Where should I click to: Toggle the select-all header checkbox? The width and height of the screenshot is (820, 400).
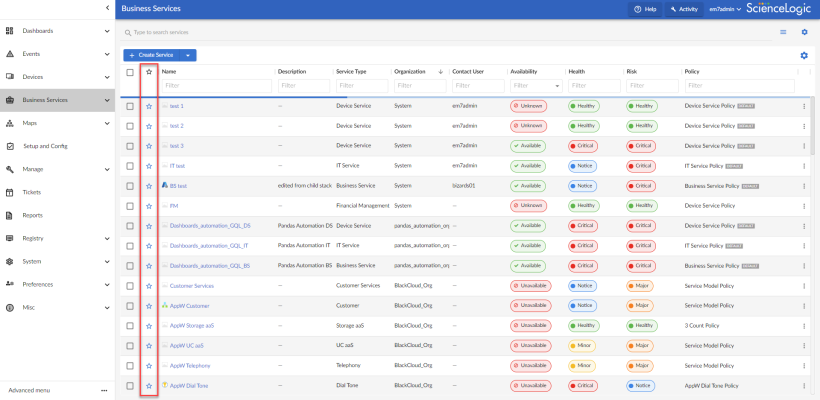point(130,72)
